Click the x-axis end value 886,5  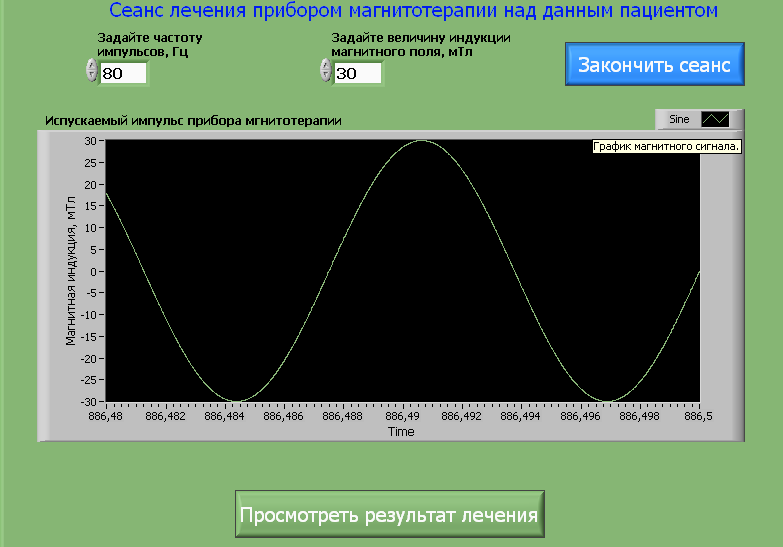tap(698, 416)
